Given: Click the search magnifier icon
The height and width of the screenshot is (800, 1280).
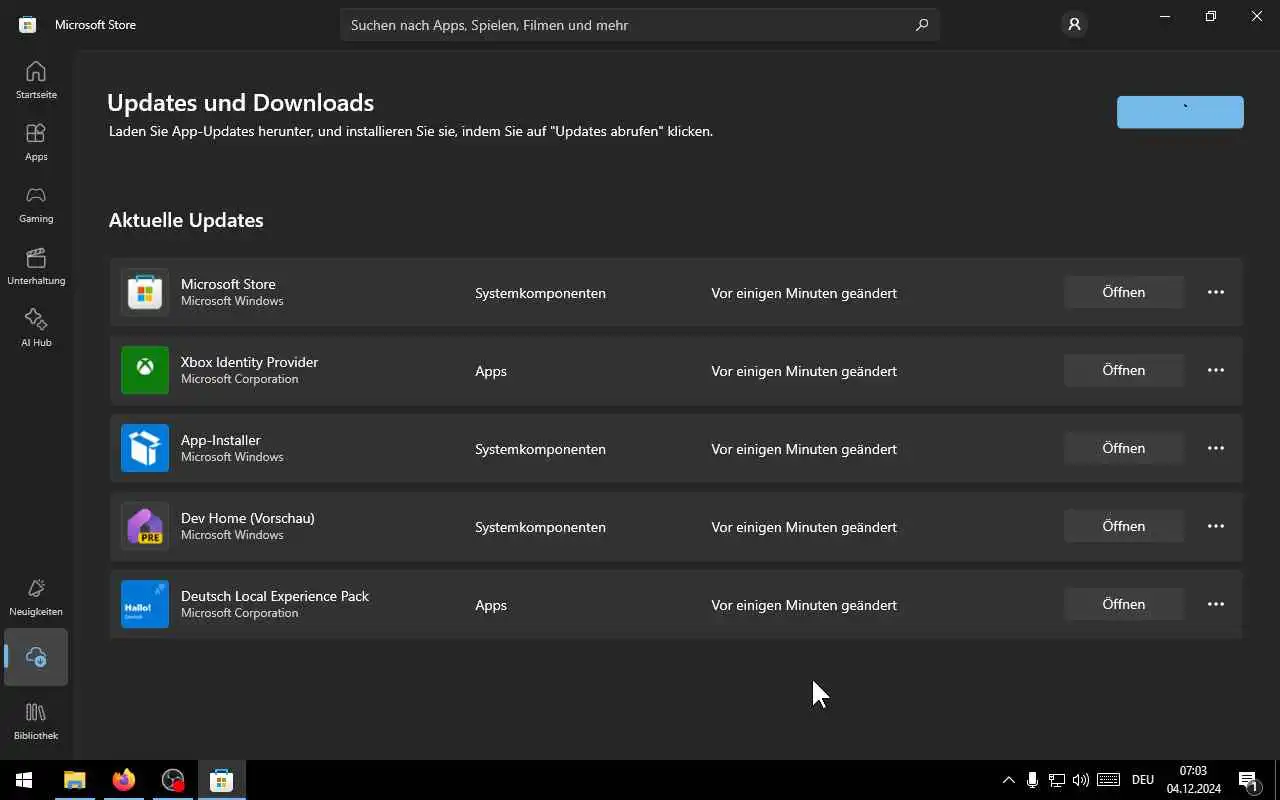Looking at the screenshot, I should click(922, 25).
